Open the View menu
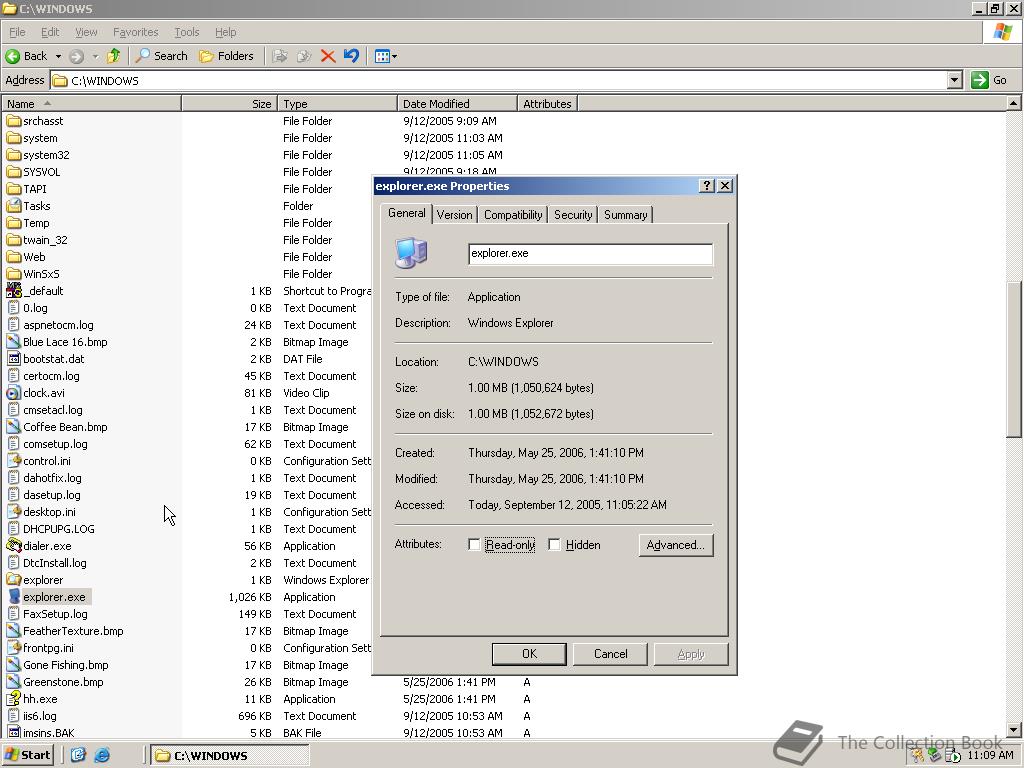The height and width of the screenshot is (768, 1024). [86, 32]
